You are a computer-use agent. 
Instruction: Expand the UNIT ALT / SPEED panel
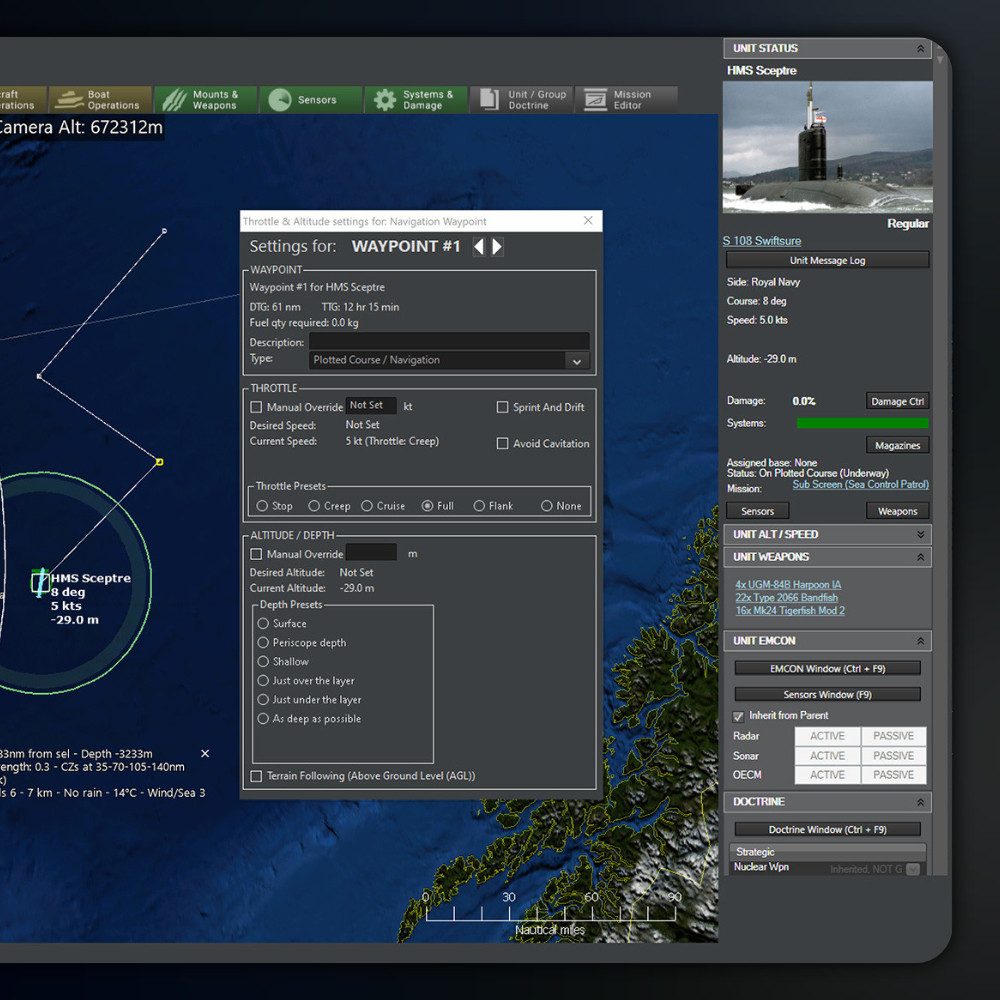(920, 535)
